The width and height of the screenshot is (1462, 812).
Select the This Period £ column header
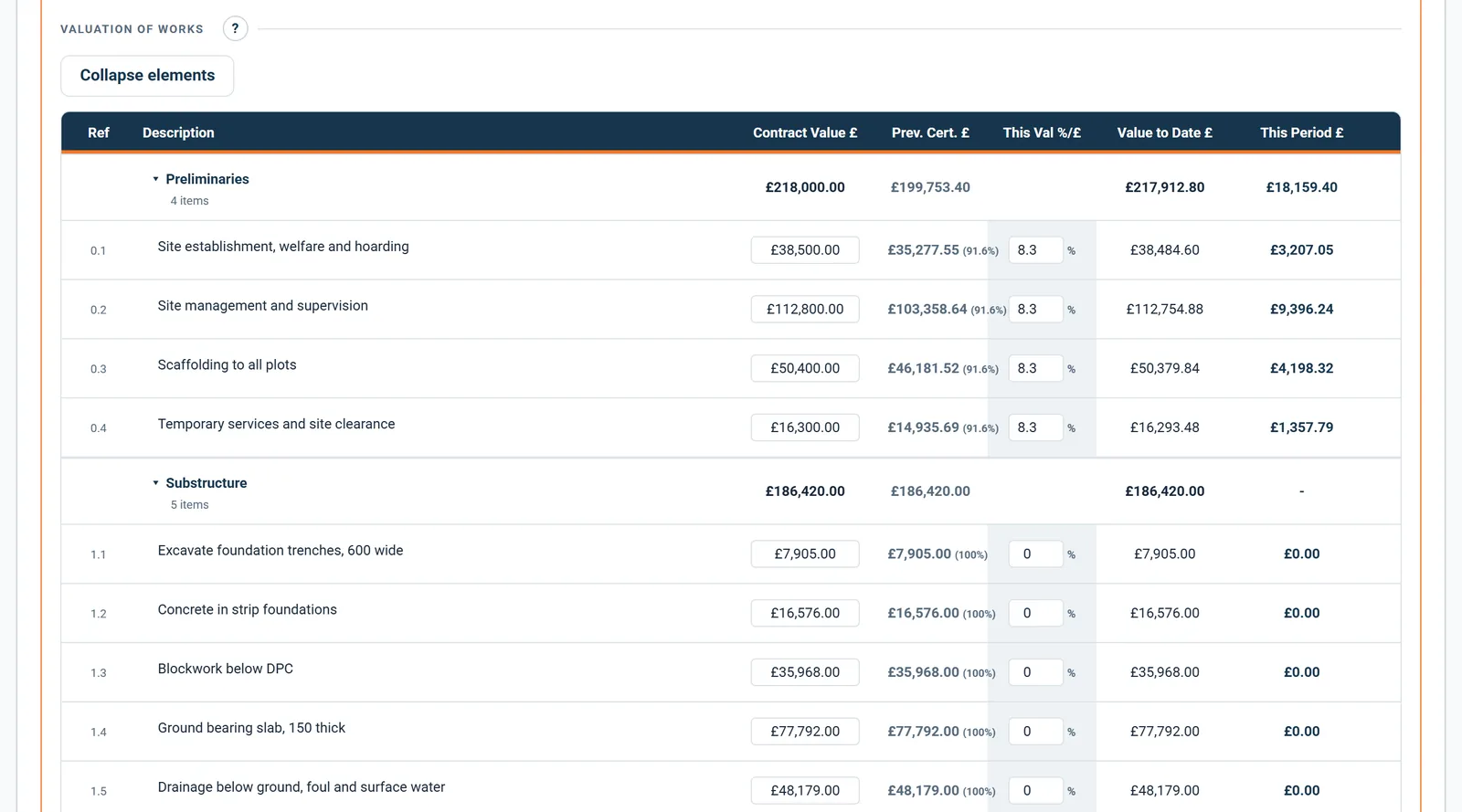coord(1302,133)
